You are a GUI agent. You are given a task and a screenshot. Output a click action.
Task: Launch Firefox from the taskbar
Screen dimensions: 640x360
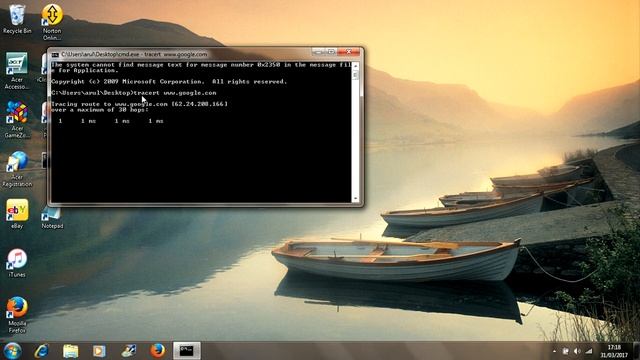(x=158, y=351)
